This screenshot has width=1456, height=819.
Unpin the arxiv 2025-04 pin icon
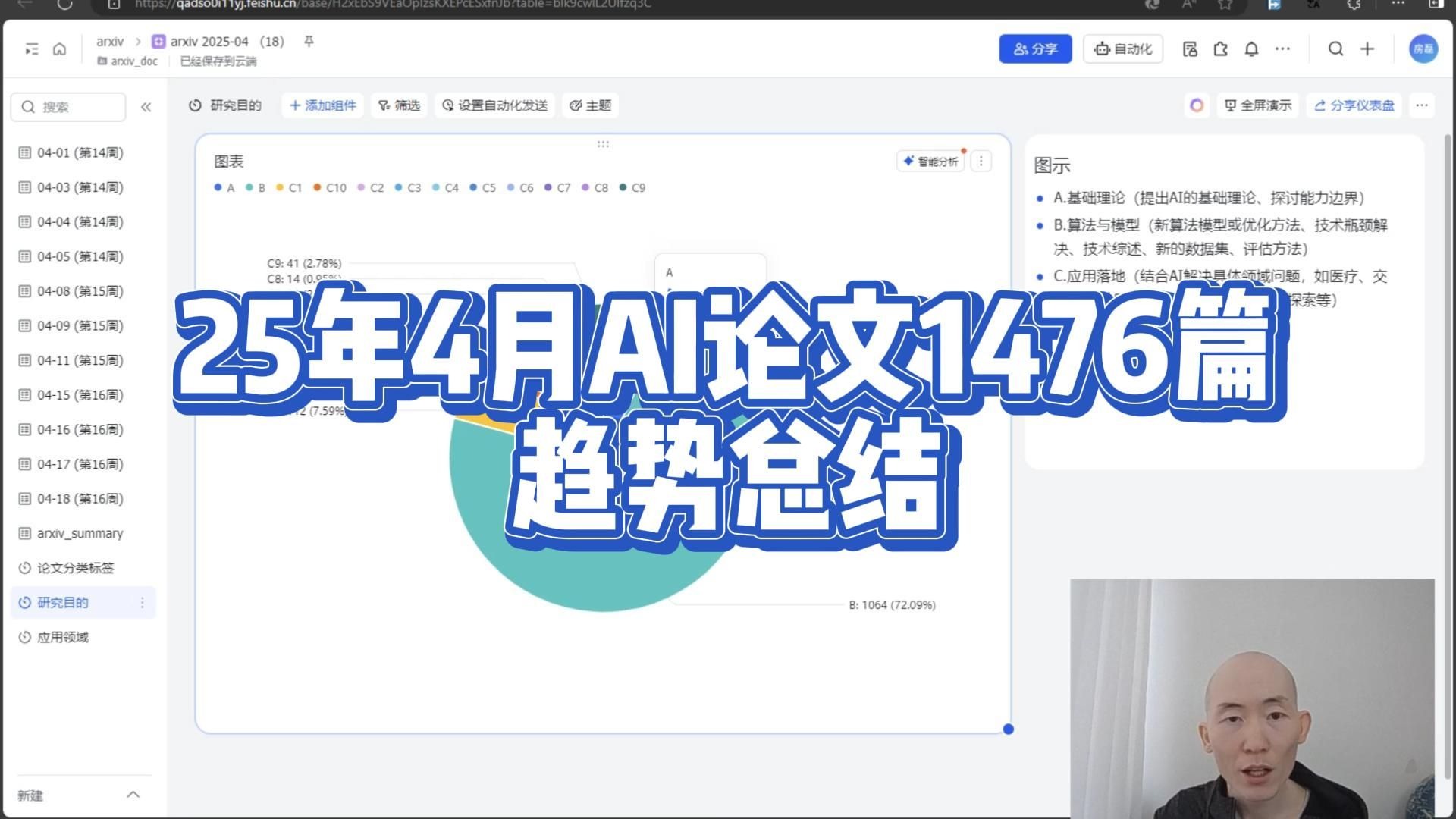click(x=308, y=42)
